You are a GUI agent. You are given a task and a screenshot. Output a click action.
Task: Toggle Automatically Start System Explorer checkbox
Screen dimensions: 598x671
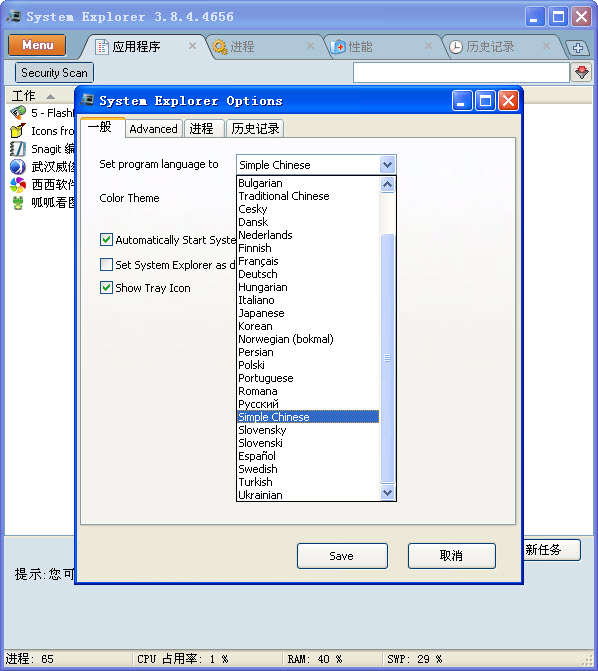(106, 240)
